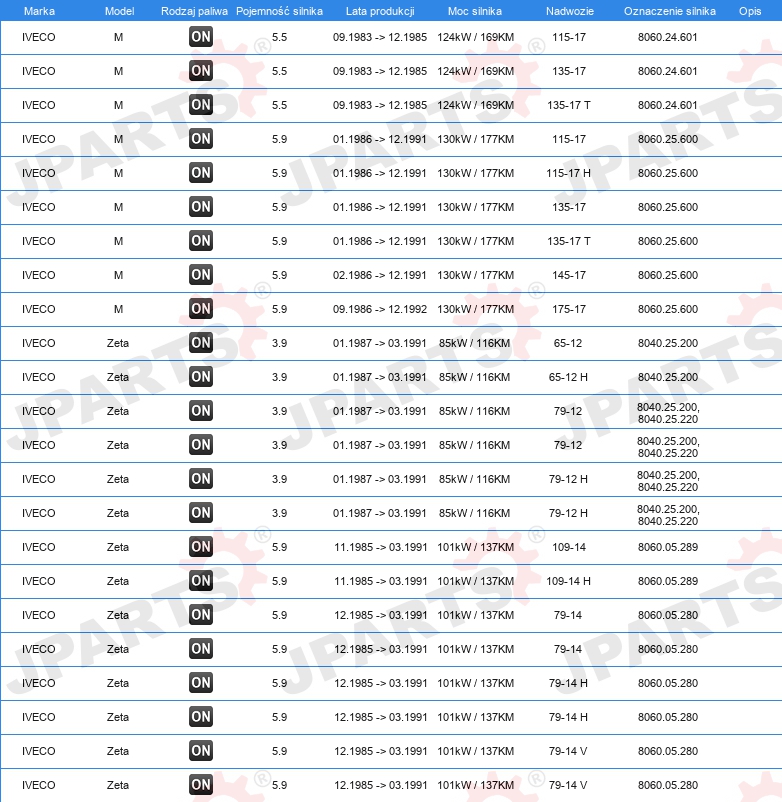
Task: Click the ON fuel icon in the 65-12 row
Action: tap(200, 343)
